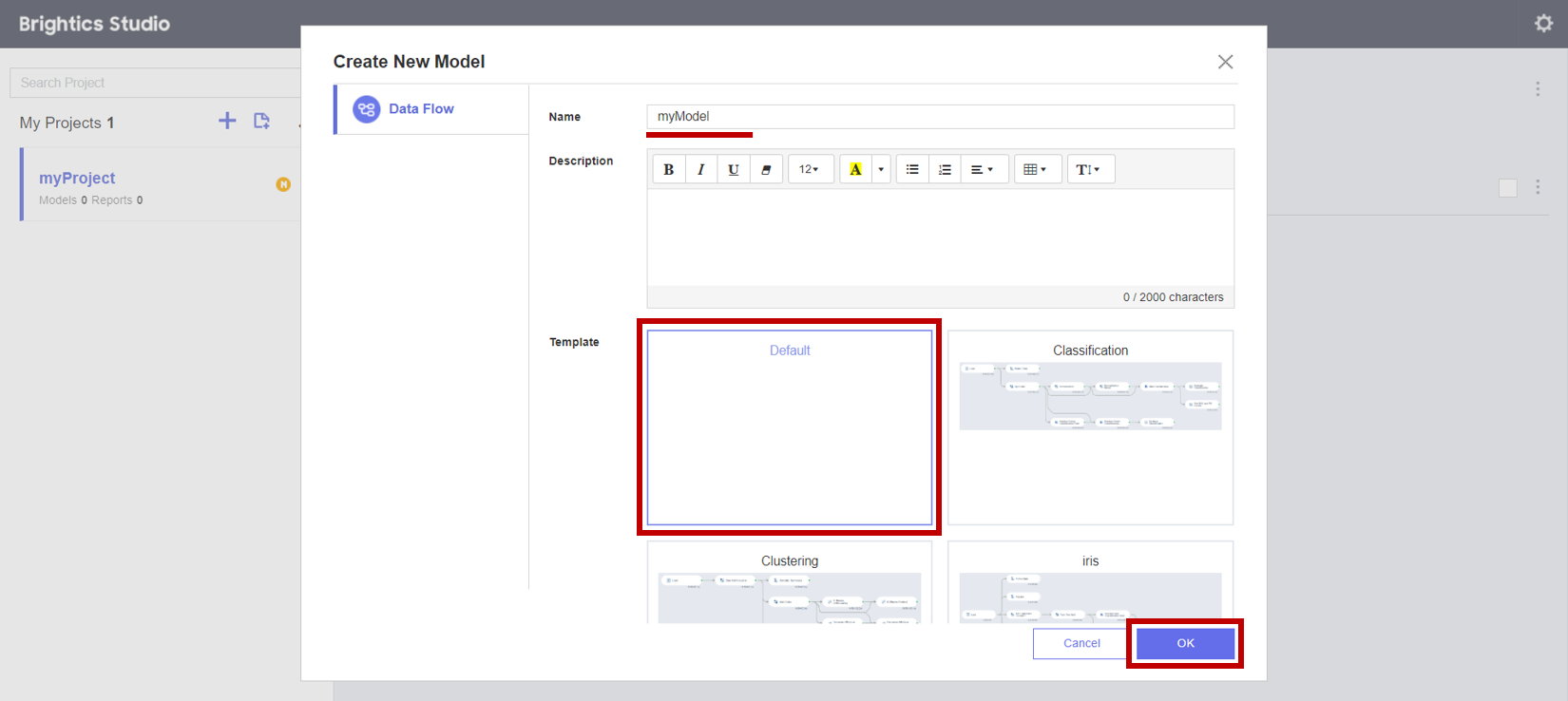
Task: Cancel the Create New Model dialog
Action: [x=1081, y=643]
